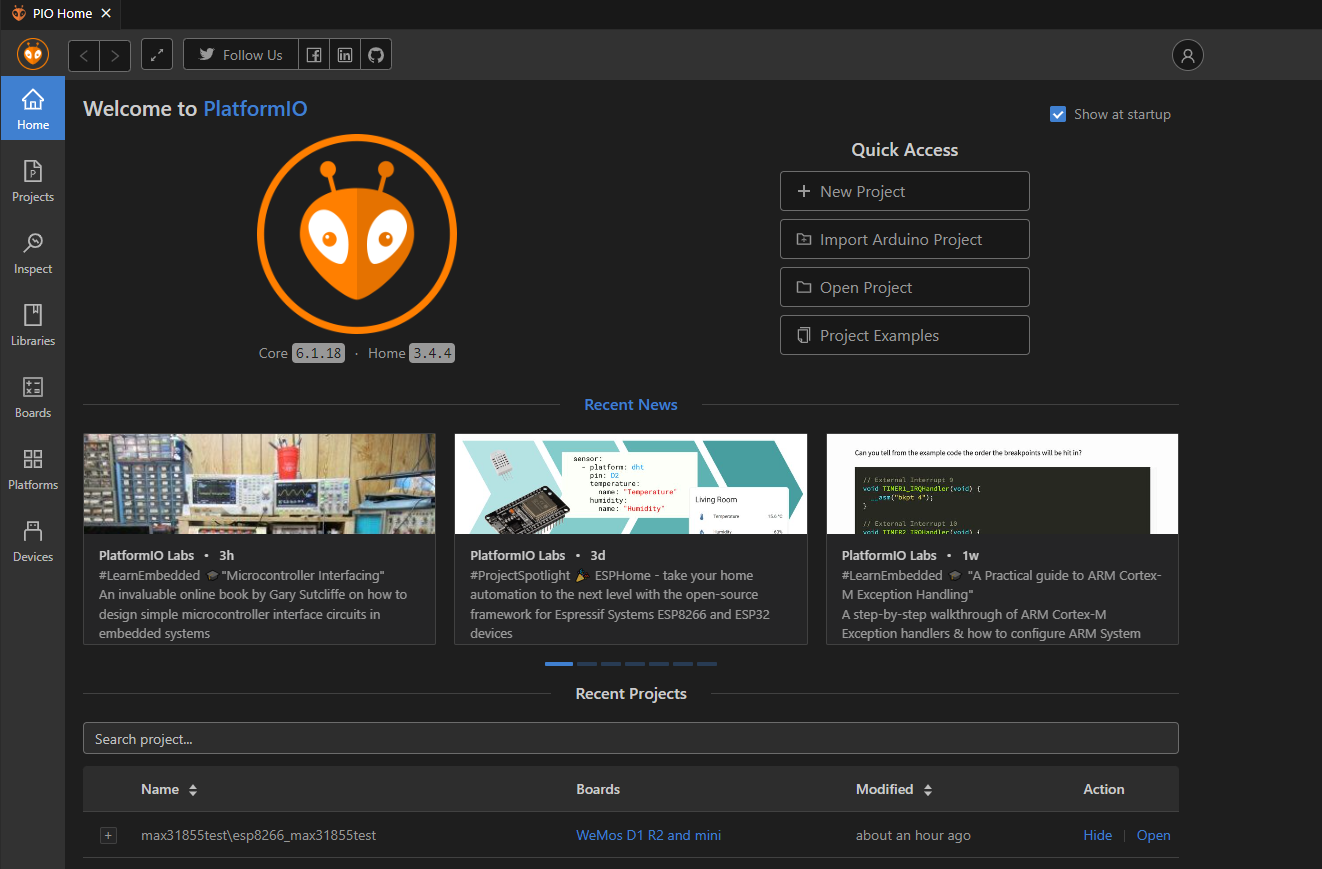Go forward with the right arrow button

[x=115, y=55]
